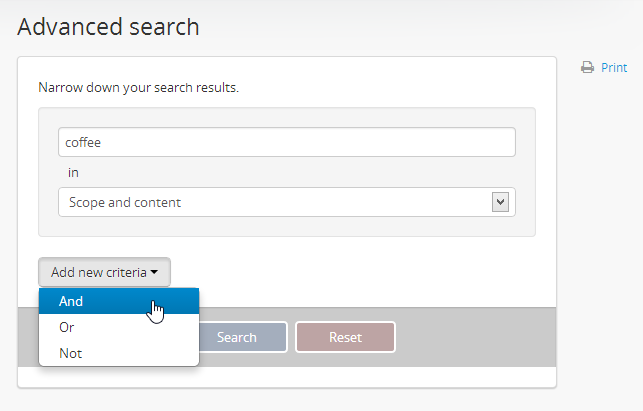
Task: Open the Print link
Action: pyautogui.click(x=613, y=68)
